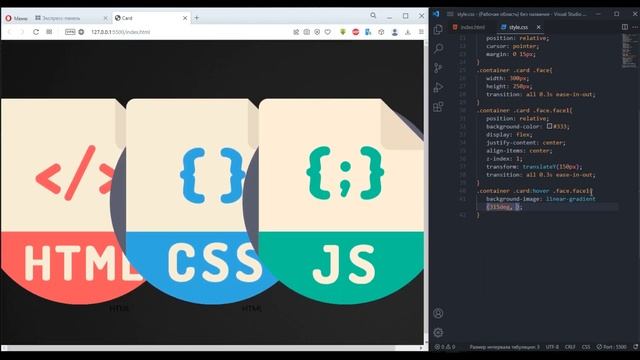Image resolution: width=640 pixels, height=360 pixels.
Task: Open the Manage gear menu in VS Code
Action: (438, 333)
